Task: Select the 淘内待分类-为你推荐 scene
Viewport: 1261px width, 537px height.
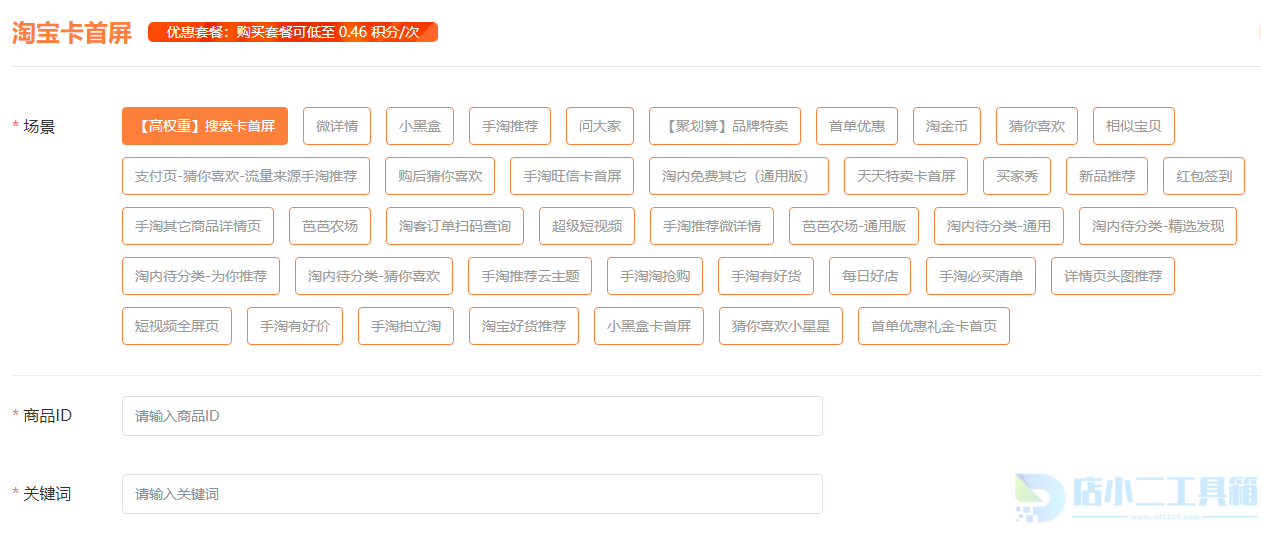Action: point(201,276)
